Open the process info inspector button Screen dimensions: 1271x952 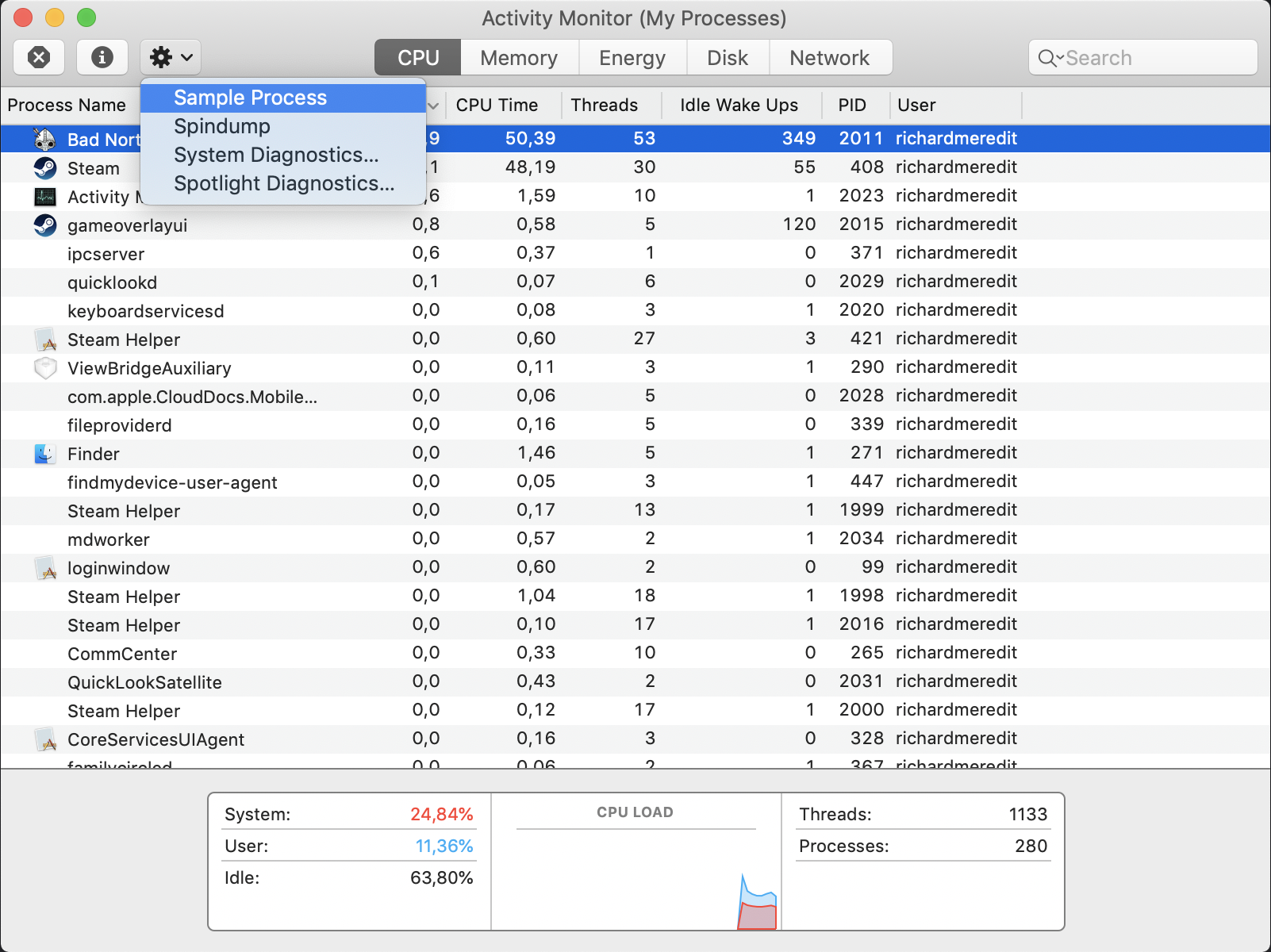(102, 57)
